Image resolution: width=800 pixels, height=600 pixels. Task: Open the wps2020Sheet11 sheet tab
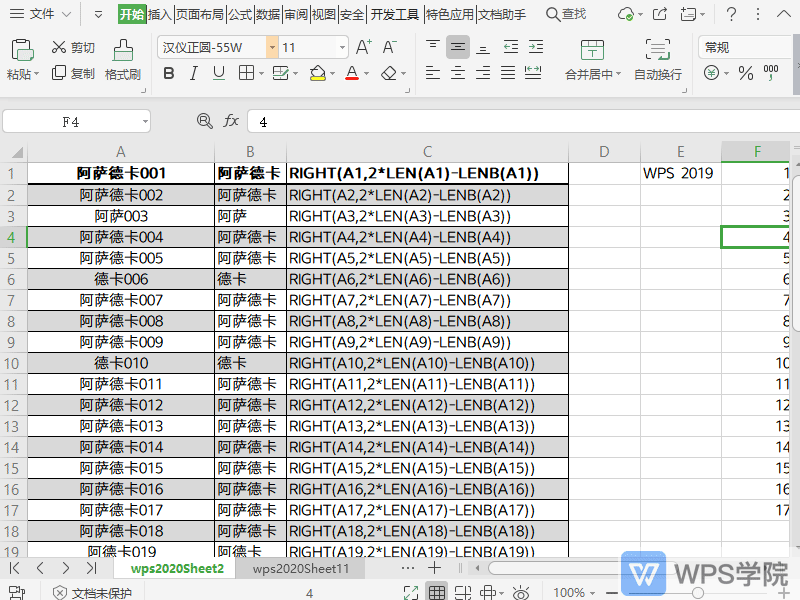click(300, 568)
